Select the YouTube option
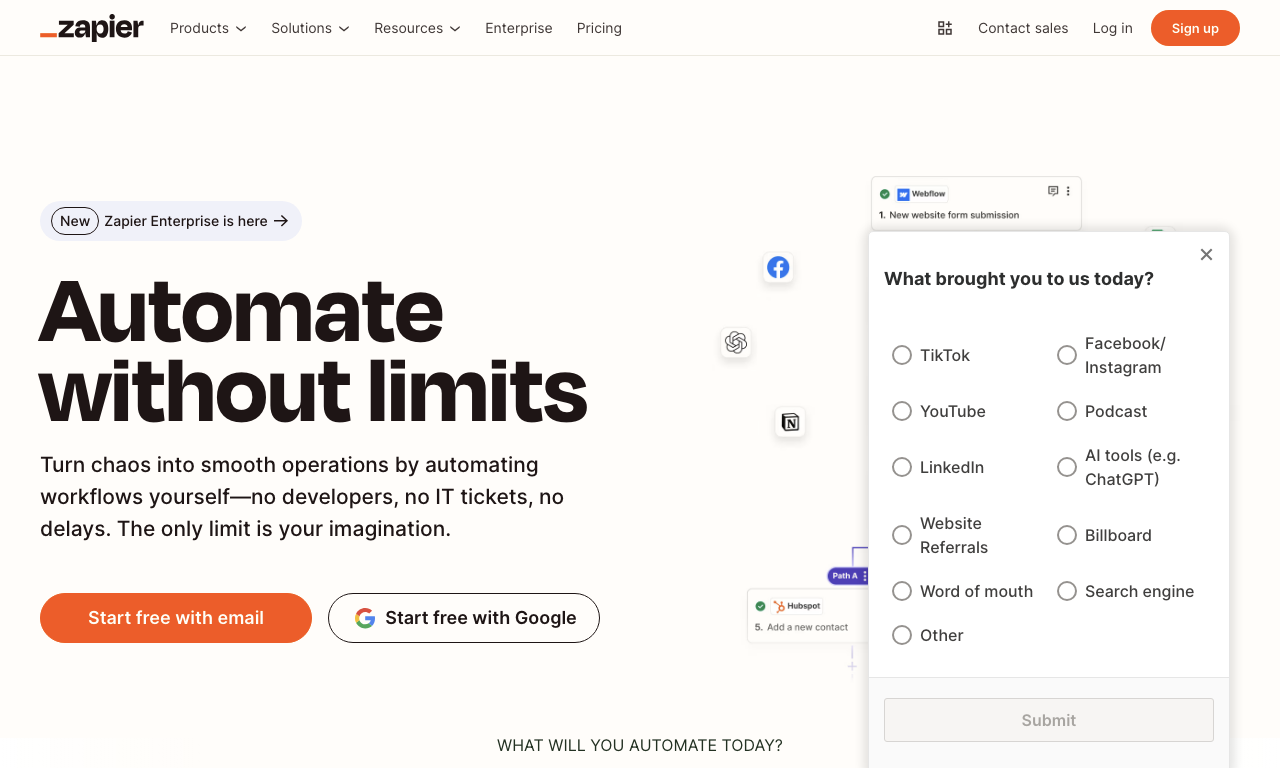The height and width of the screenshot is (768, 1280). 902,411
